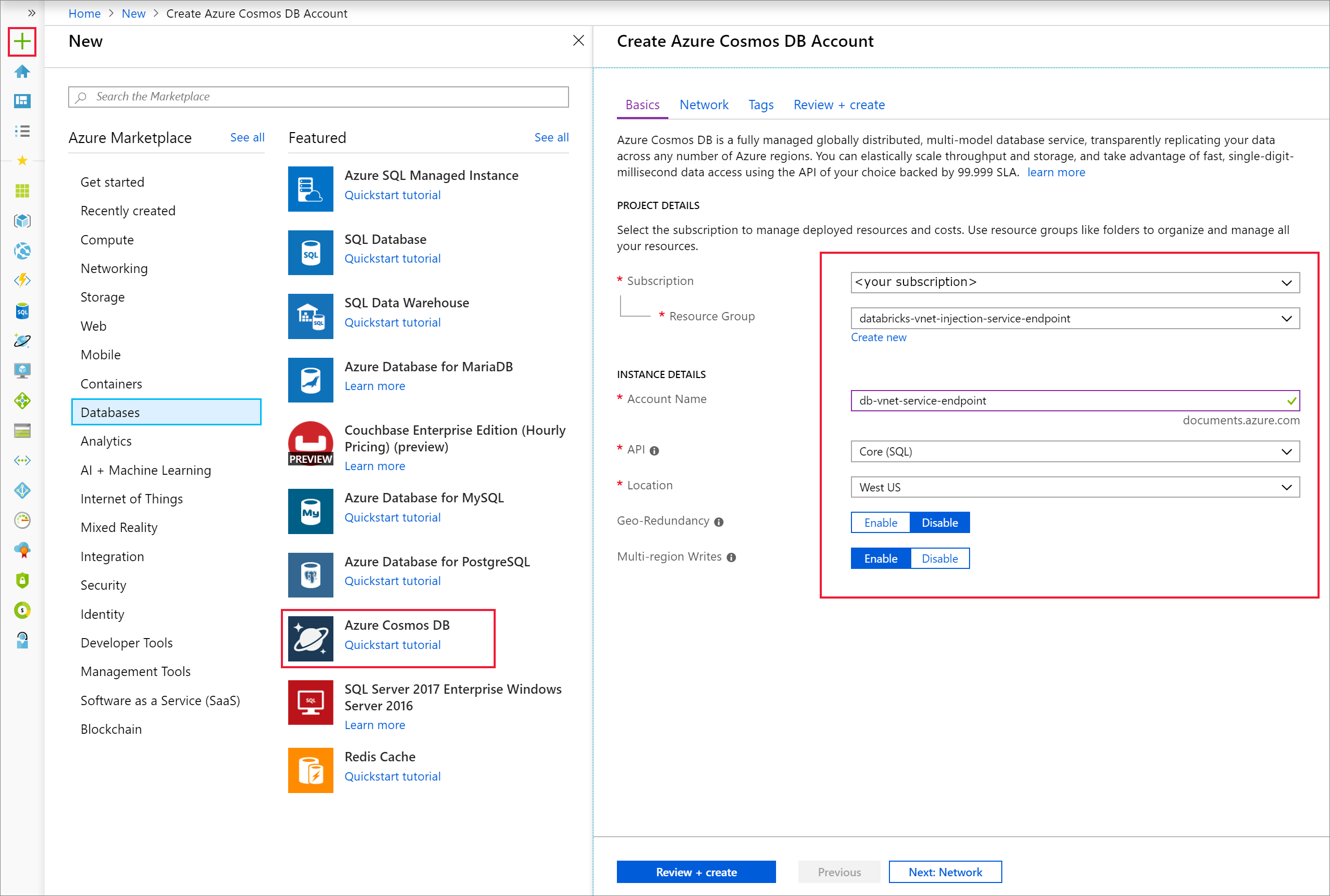Image resolution: width=1330 pixels, height=896 pixels.
Task: Click the API info icon
Action: coord(654,451)
